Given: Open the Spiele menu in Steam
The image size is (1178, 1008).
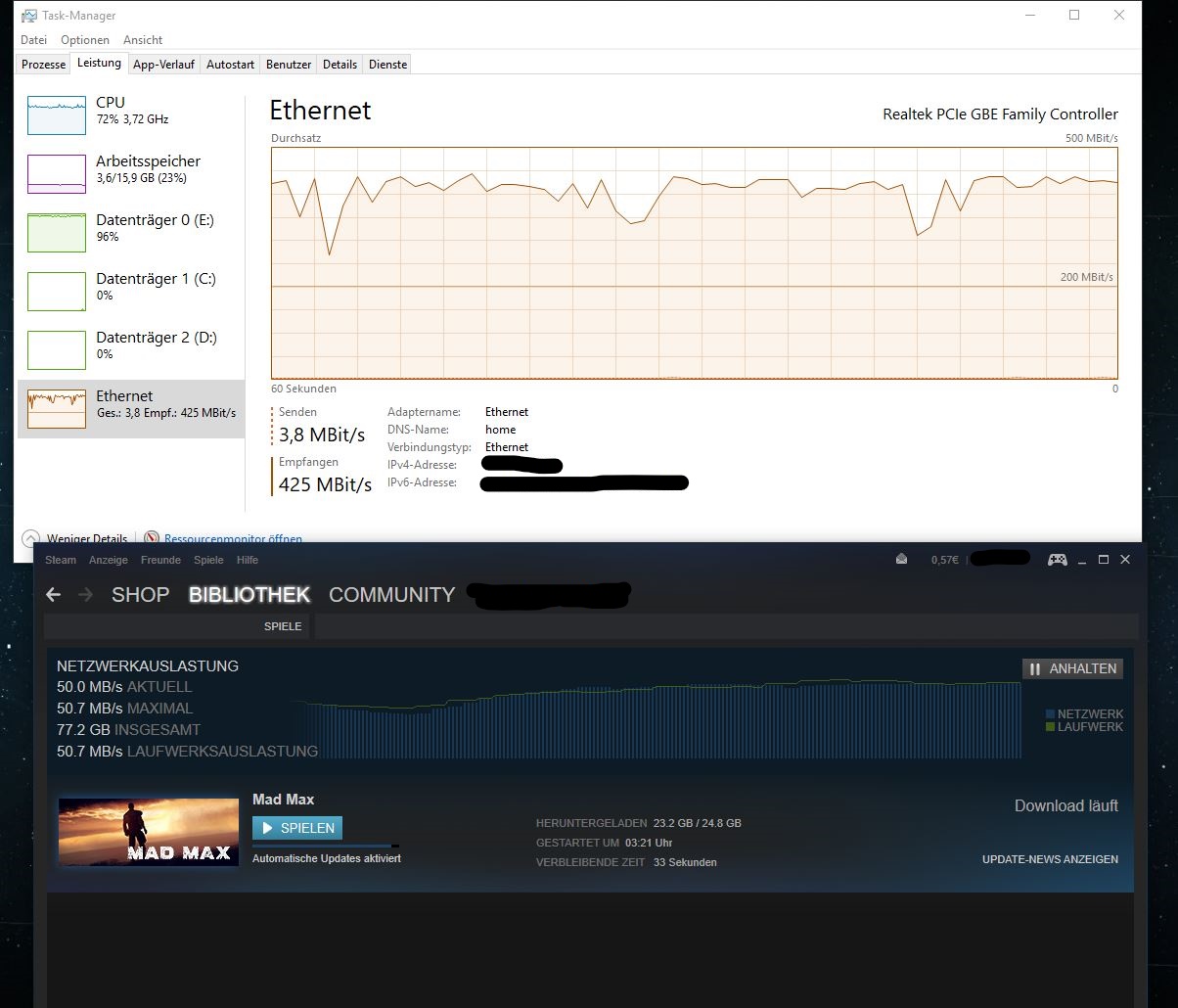Looking at the screenshot, I should click(208, 560).
